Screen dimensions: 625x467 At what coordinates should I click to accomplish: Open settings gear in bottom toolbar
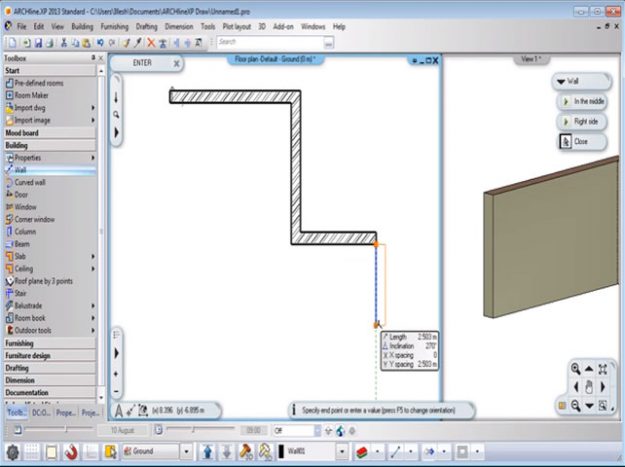click(13, 452)
